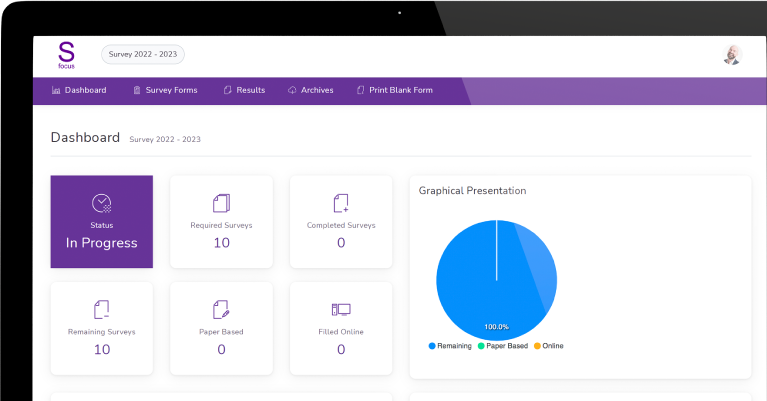Click the Filled Online value 0
767x401 pixels.
pos(341,350)
